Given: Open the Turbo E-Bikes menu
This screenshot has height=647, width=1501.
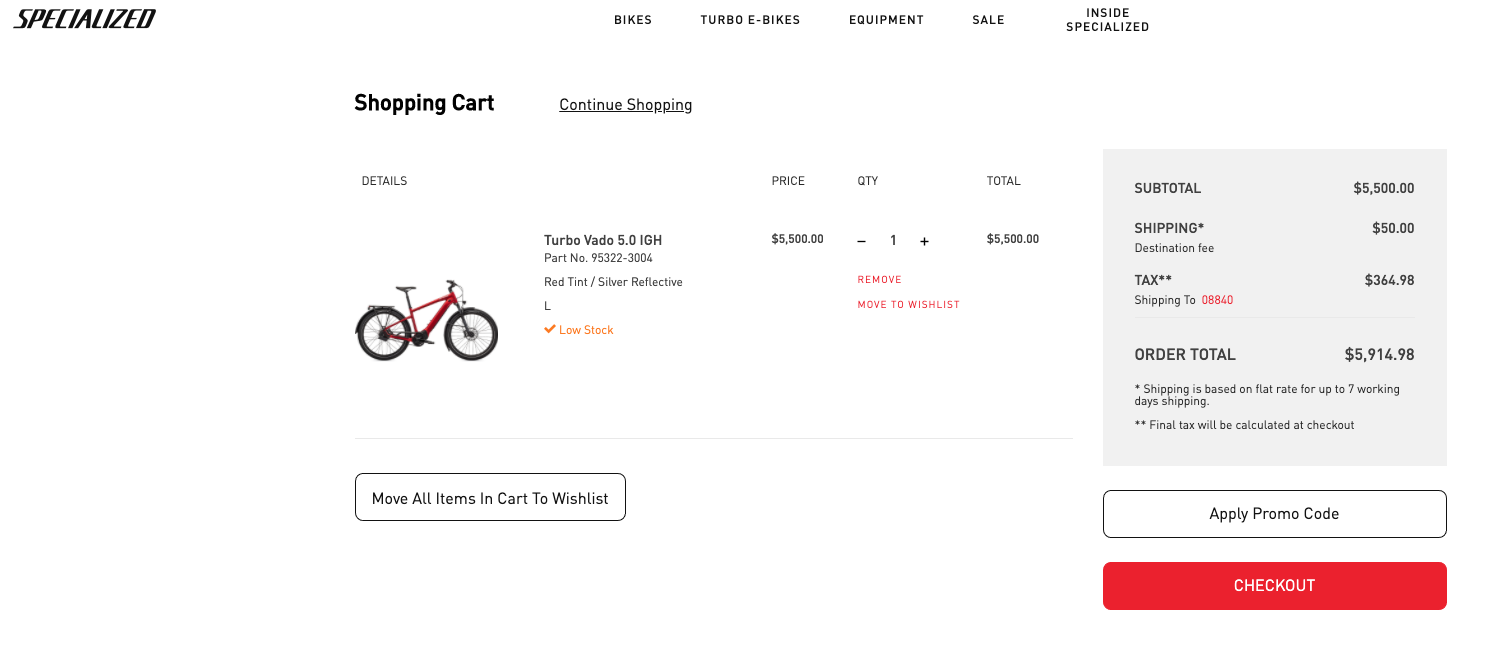Looking at the screenshot, I should pos(750,20).
